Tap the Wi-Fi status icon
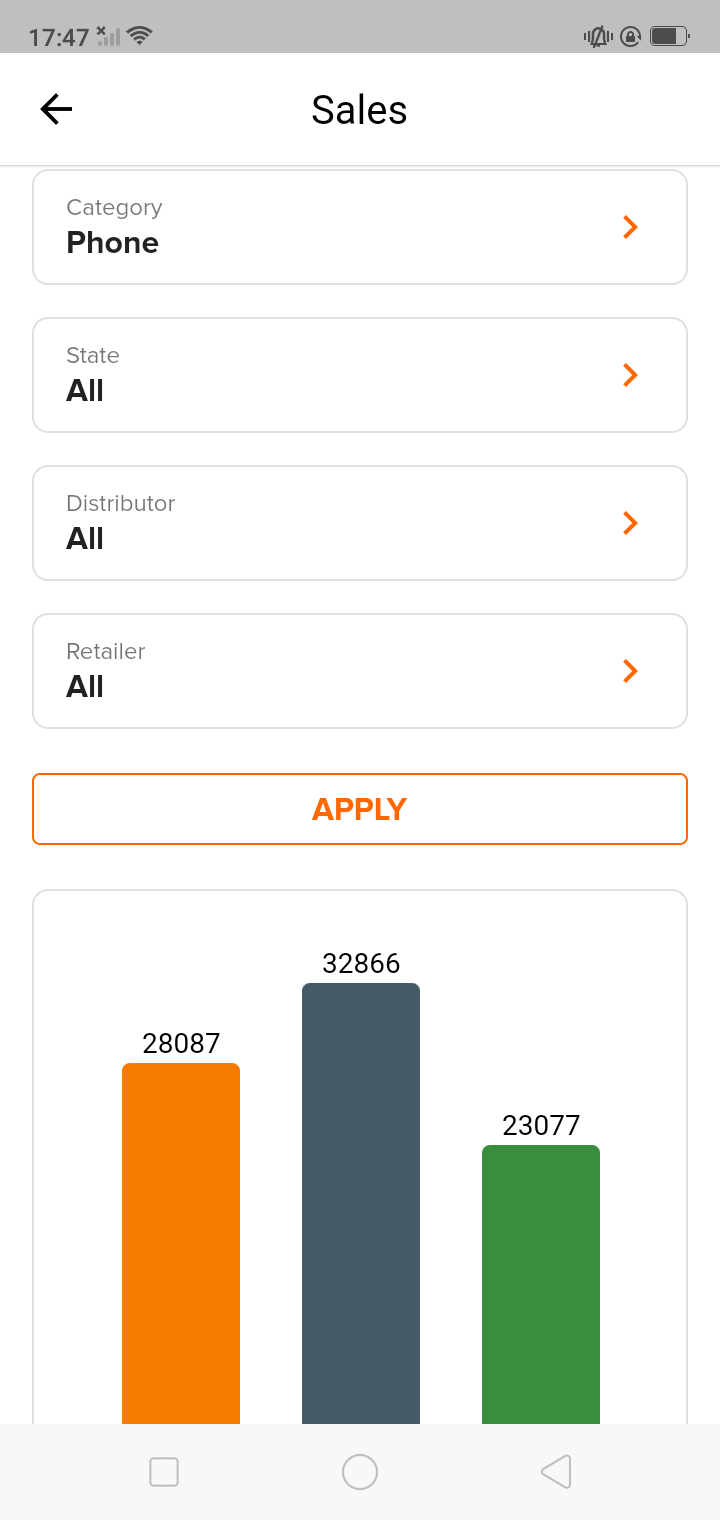 pyautogui.click(x=140, y=37)
